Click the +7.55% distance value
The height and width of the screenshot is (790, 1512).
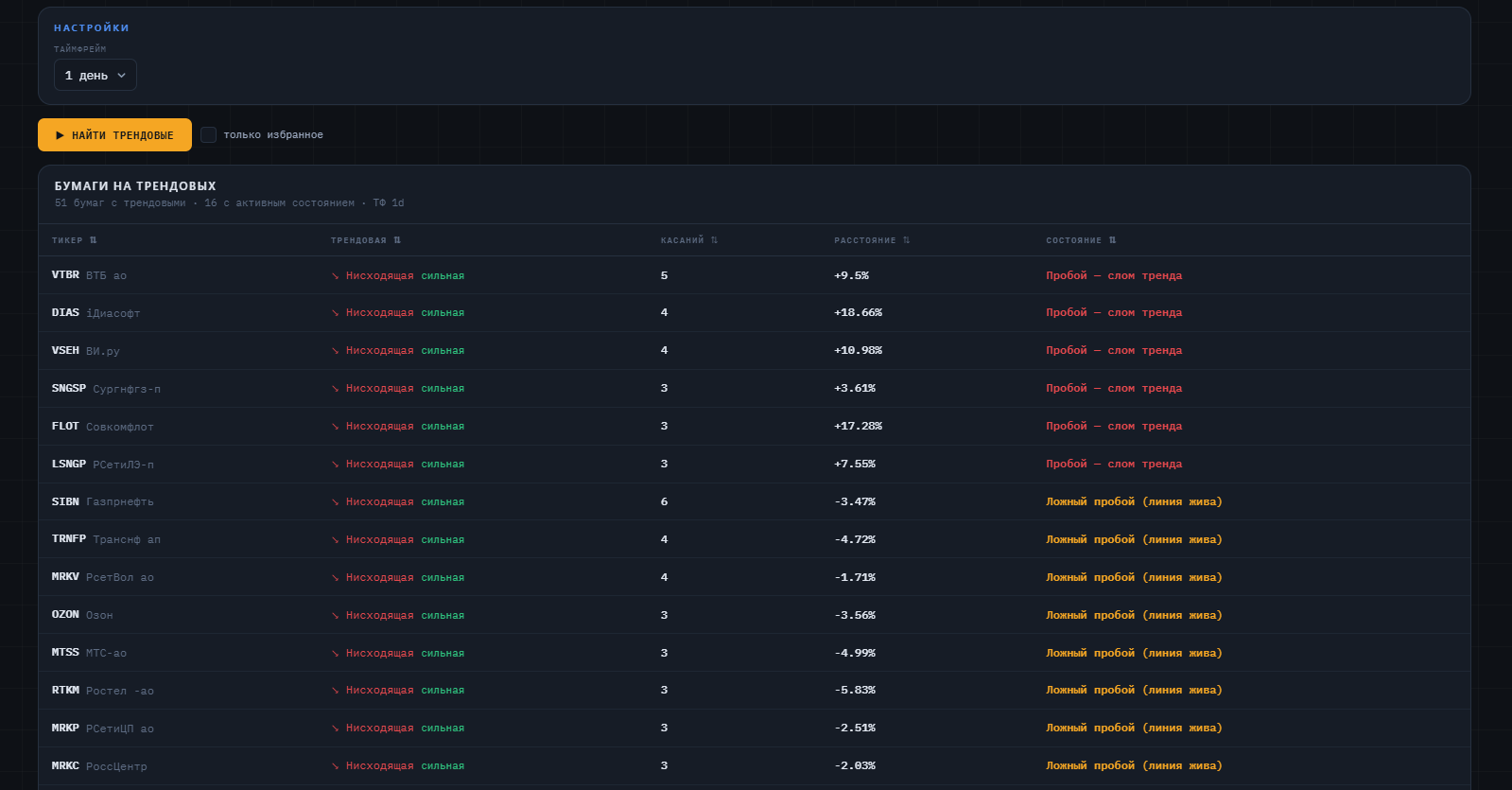tap(855, 464)
